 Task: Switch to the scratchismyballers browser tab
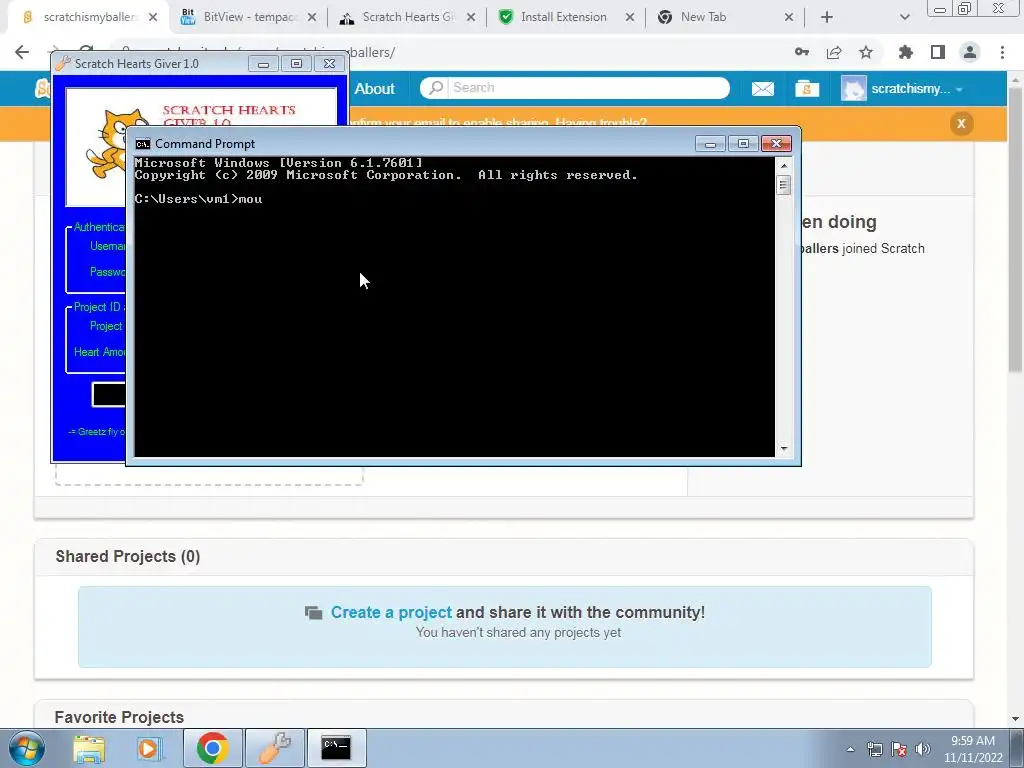(x=88, y=18)
